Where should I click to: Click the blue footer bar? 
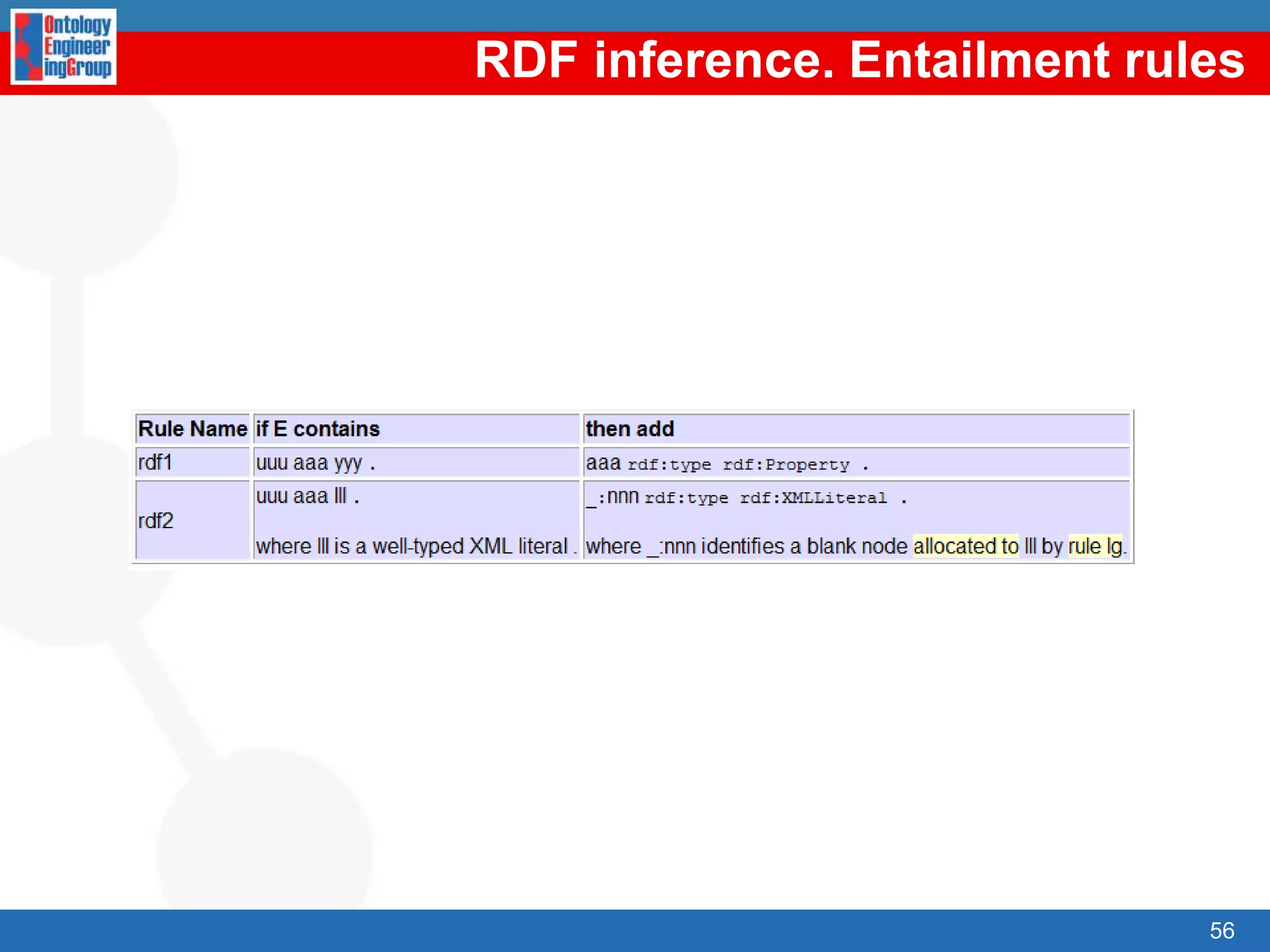coord(620,930)
